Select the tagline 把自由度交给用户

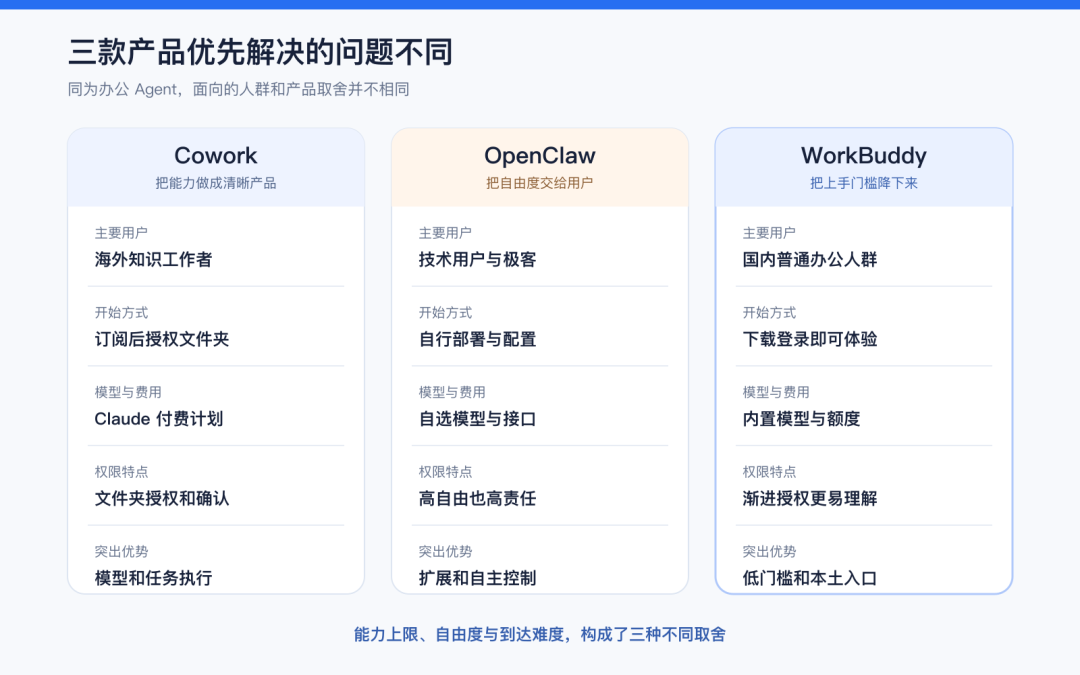coord(540,183)
